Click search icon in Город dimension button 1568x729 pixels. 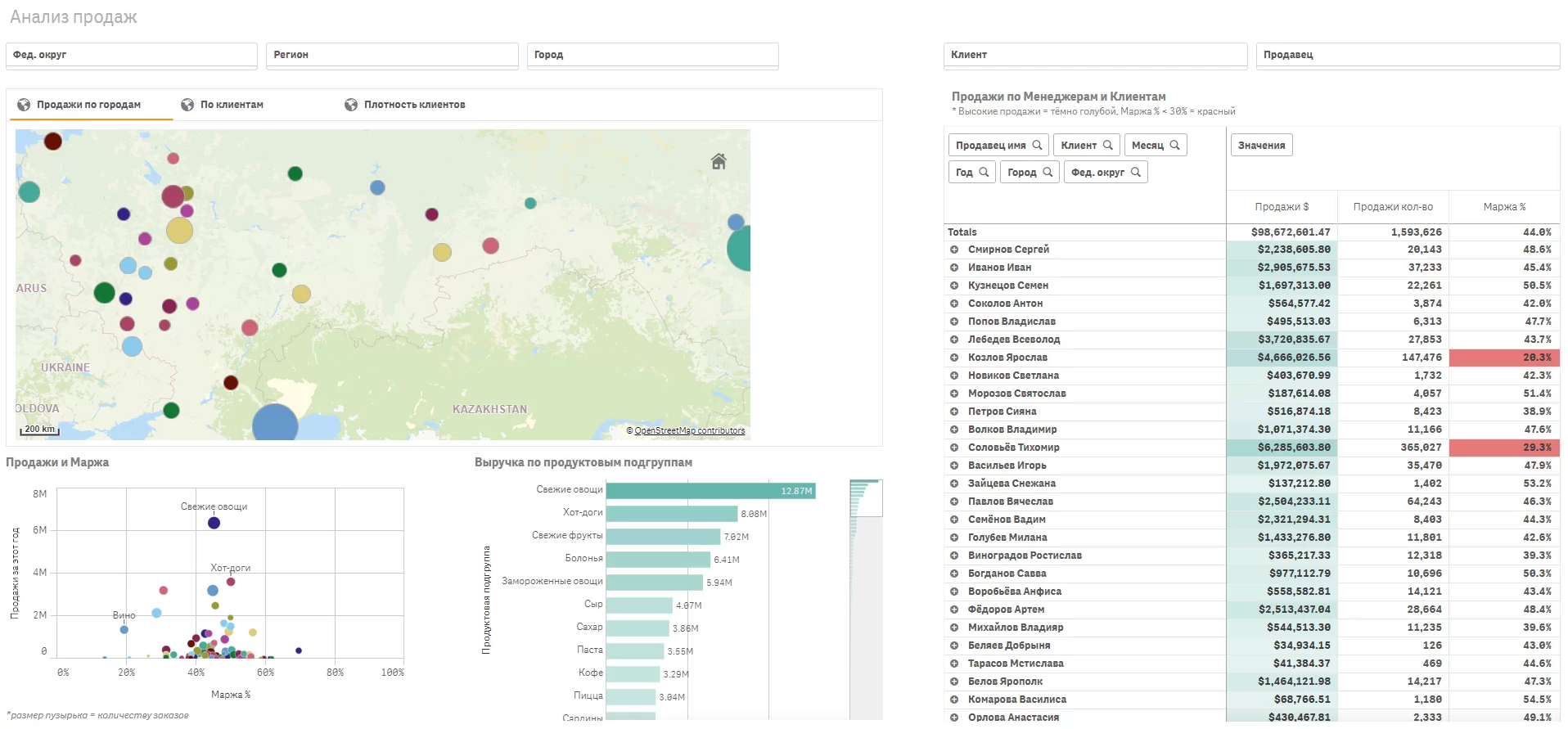[1048, 172]
